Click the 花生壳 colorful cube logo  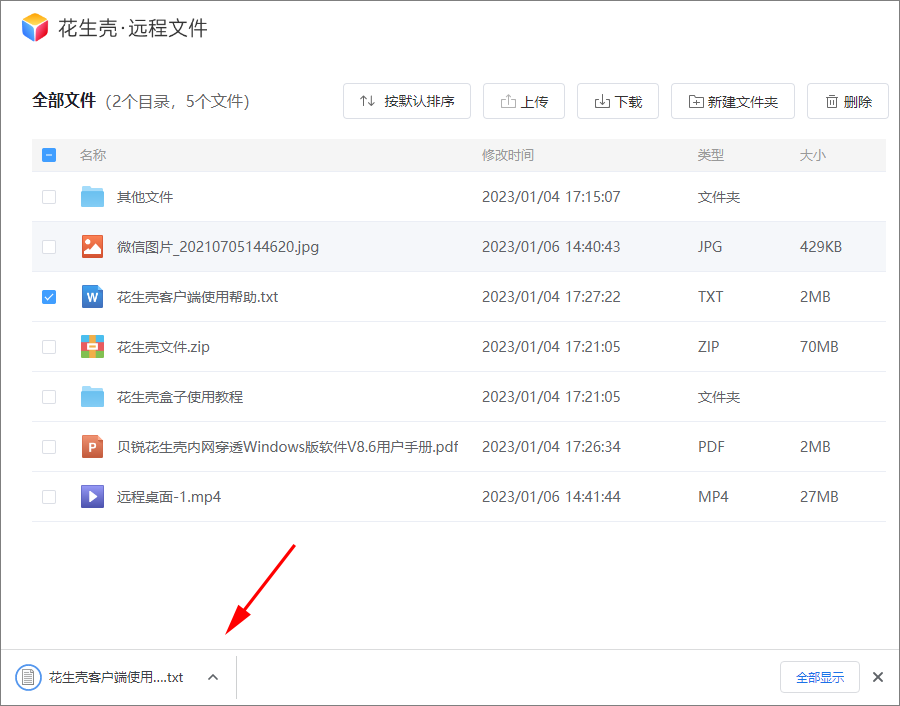pyautogui.click(x=34, y=27)
